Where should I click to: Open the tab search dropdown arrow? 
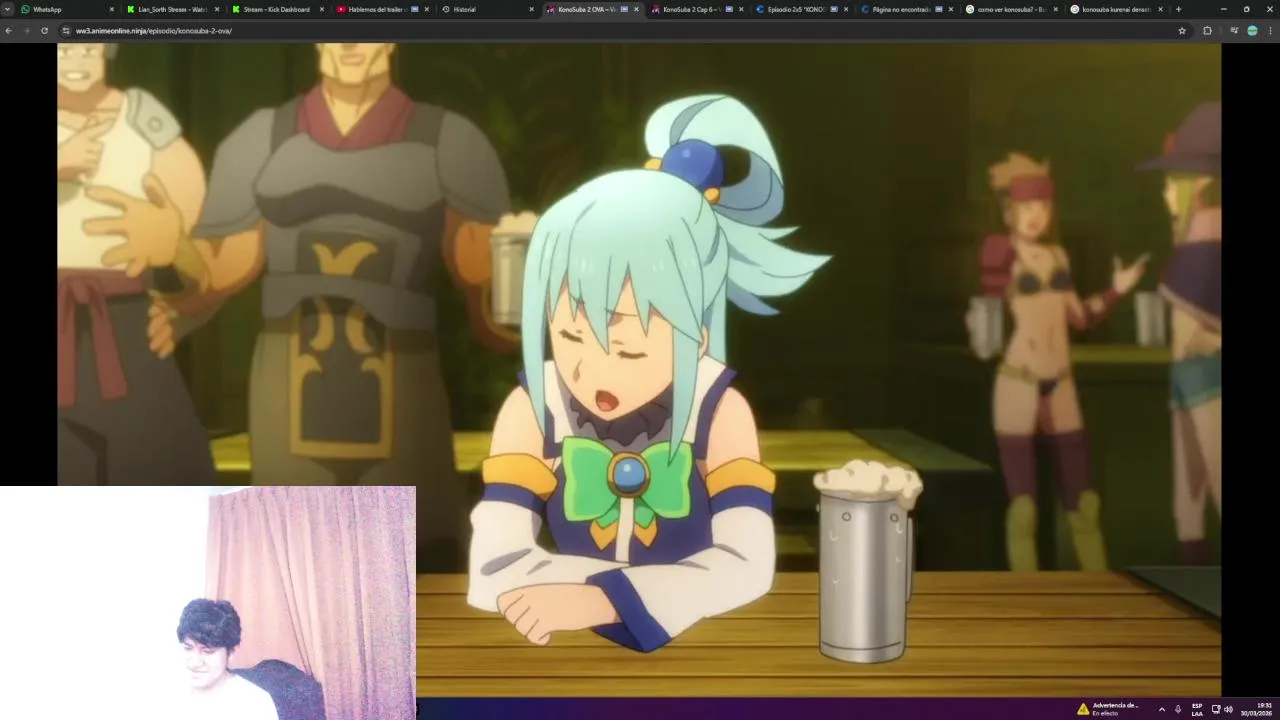coord(8,9)
